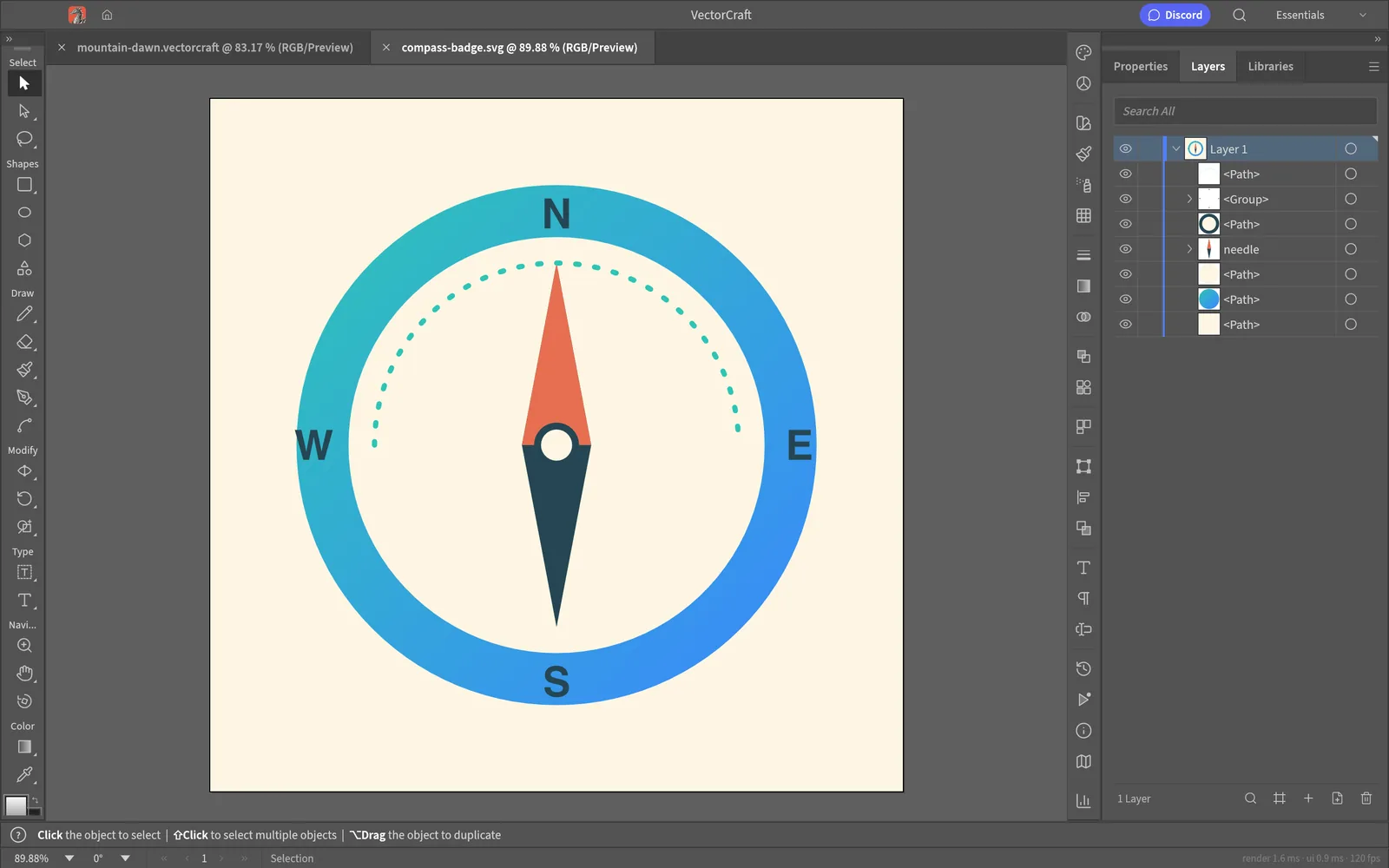This screenshot has width=1389, height=868.
Task: Select the Eraser tool
Action: click(x=24, y=342)
